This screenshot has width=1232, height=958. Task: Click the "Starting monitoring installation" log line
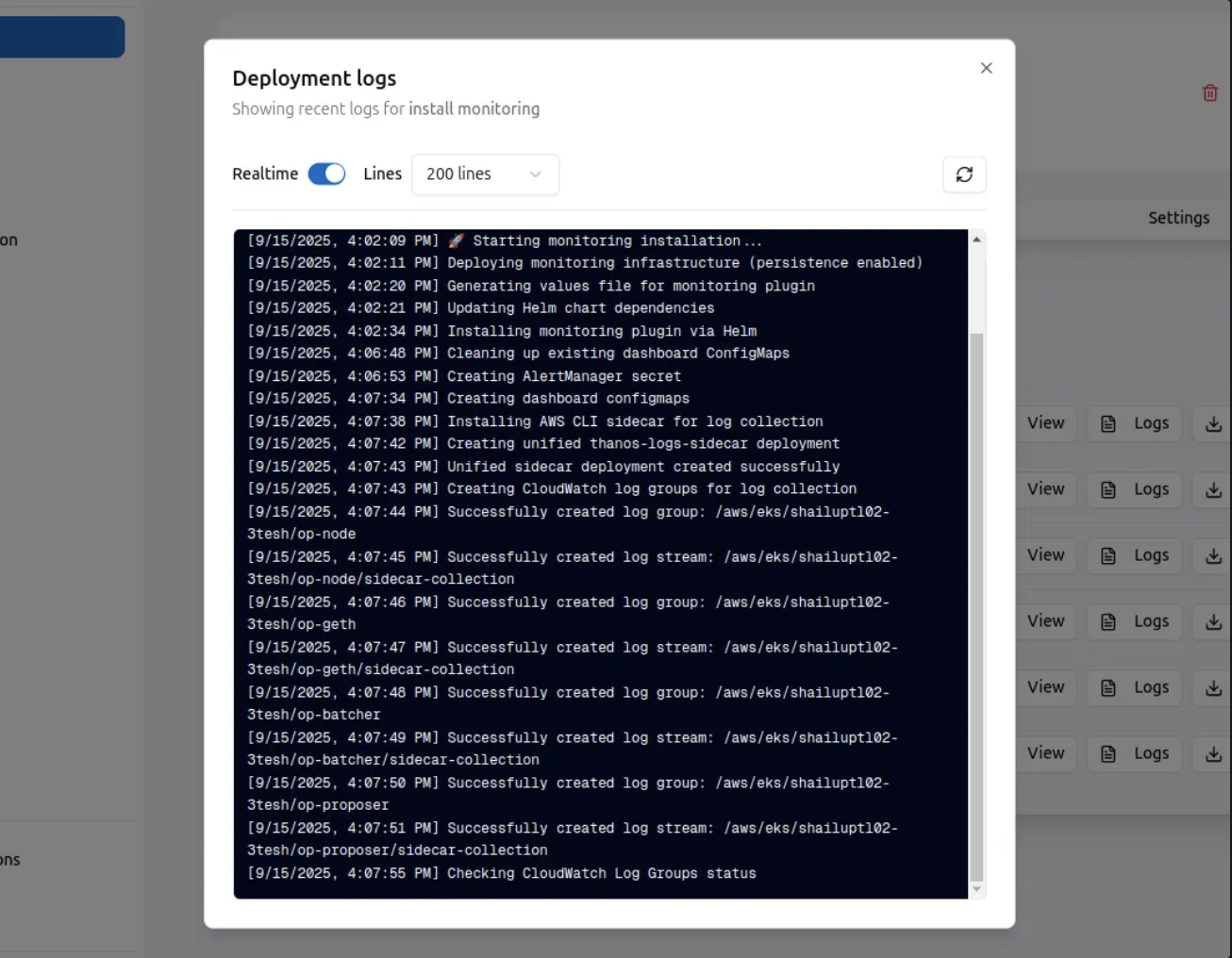(x=604, y=241)
